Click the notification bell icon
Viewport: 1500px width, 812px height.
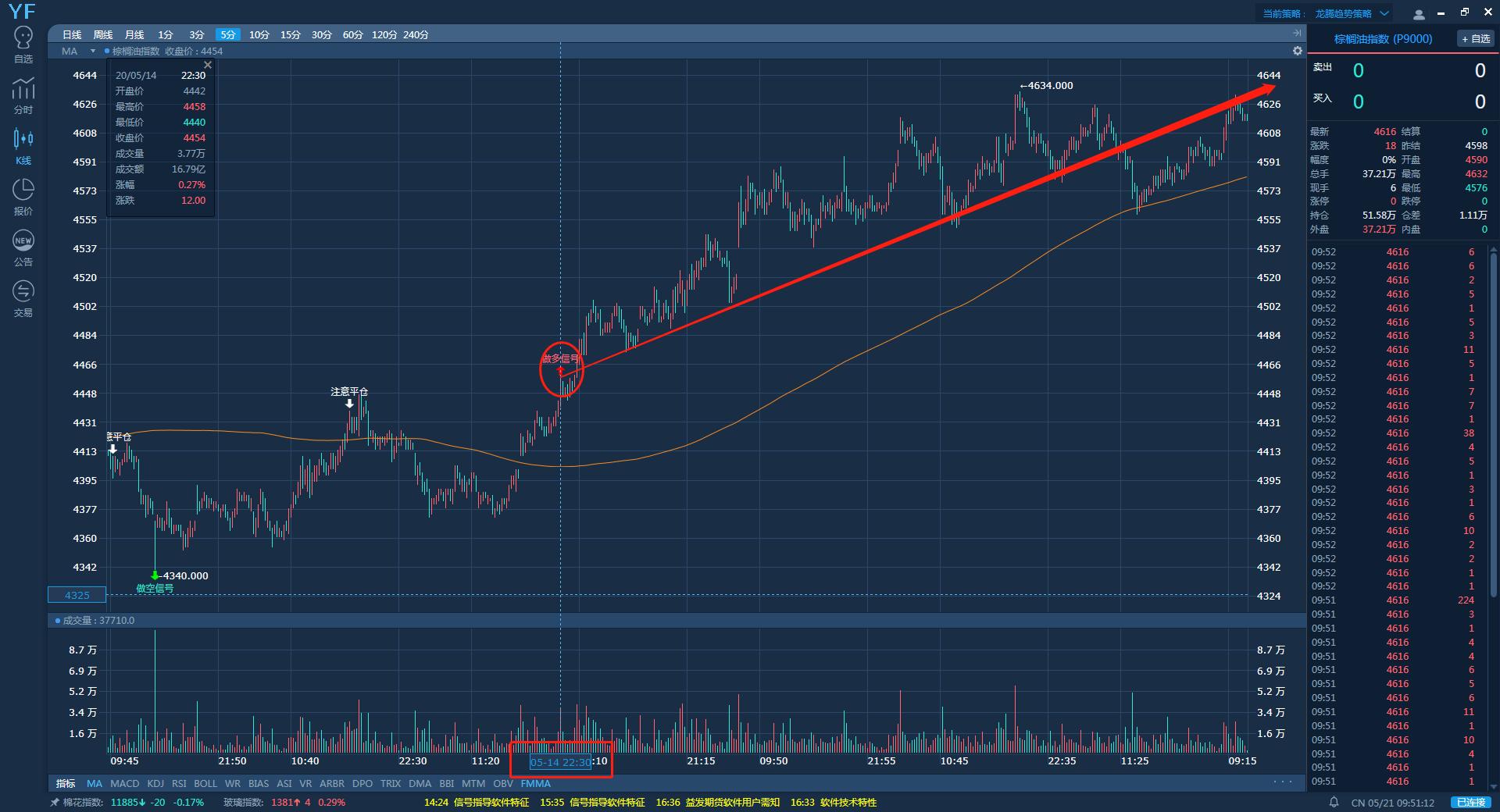point(1334,802)
